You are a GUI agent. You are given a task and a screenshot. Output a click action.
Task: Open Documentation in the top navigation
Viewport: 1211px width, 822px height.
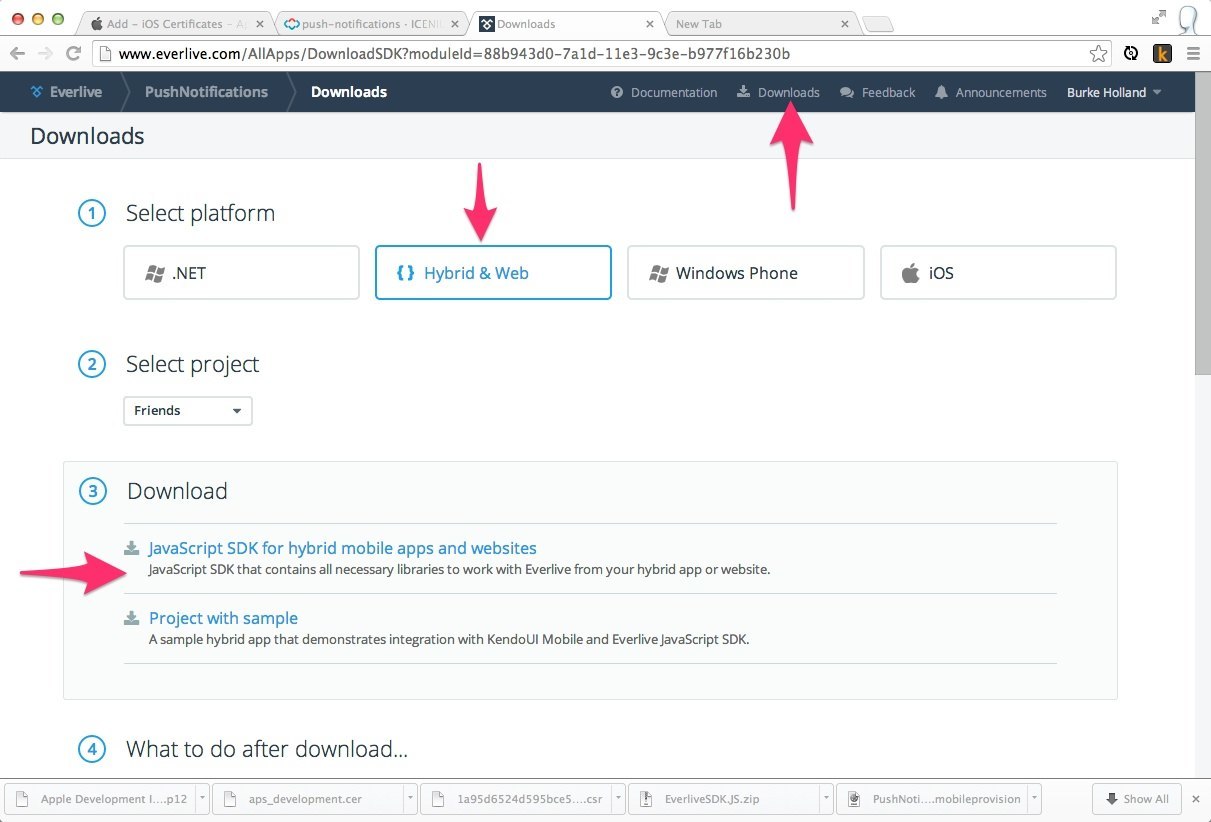click(x=664, y=92)
